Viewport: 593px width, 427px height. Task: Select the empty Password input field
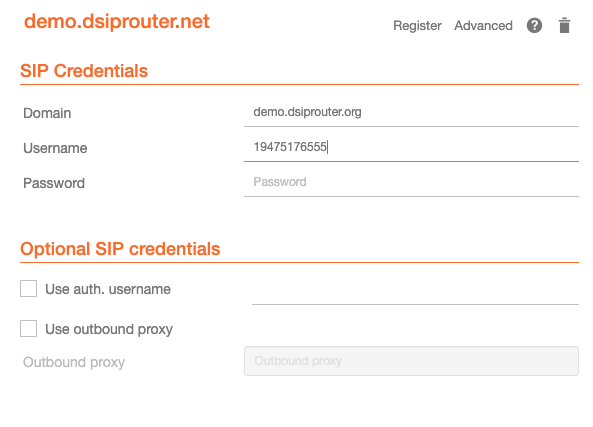tap(411, 182)
